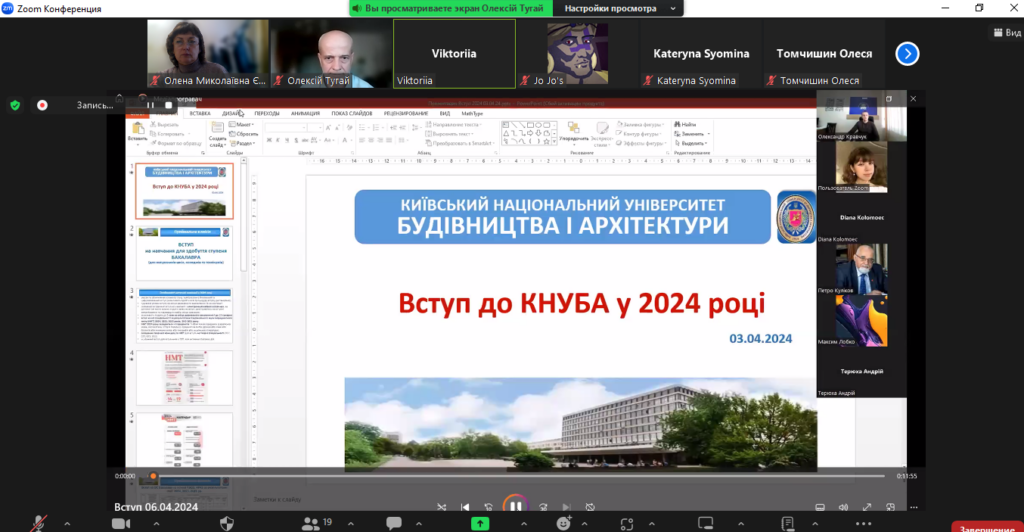
Task: Expand video options arrow beside camera
Action: point(156,524)
